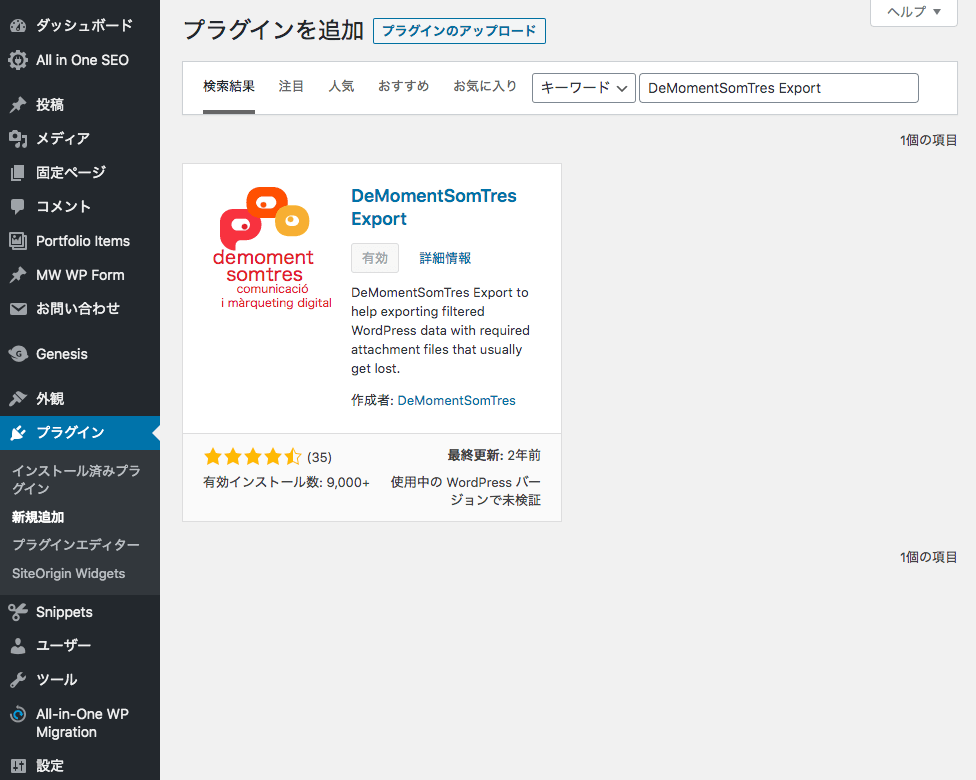Click the sliders icon beside 設定
The image size is (976, 780).
pos(18,766)
